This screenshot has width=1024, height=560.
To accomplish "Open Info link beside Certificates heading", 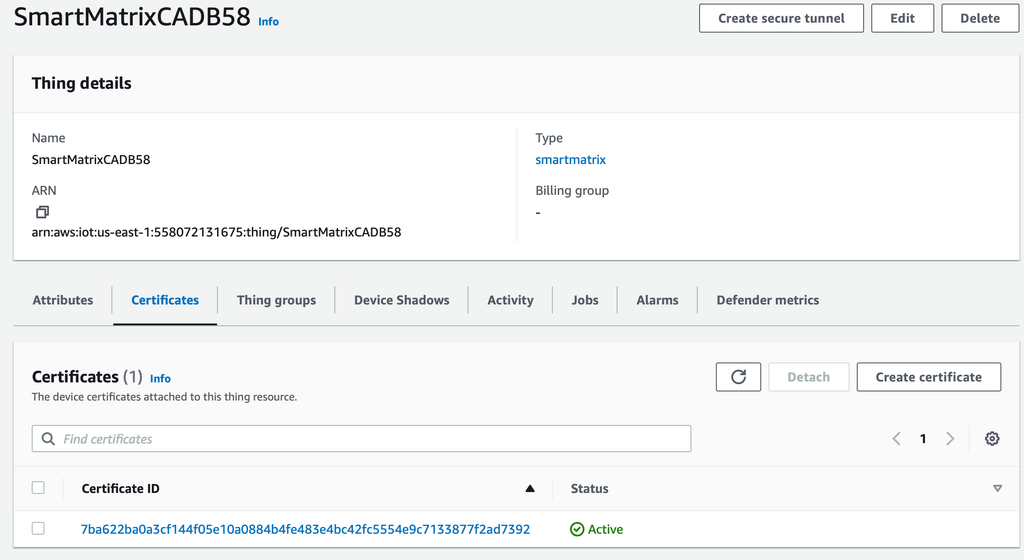I will pos(160,379).
